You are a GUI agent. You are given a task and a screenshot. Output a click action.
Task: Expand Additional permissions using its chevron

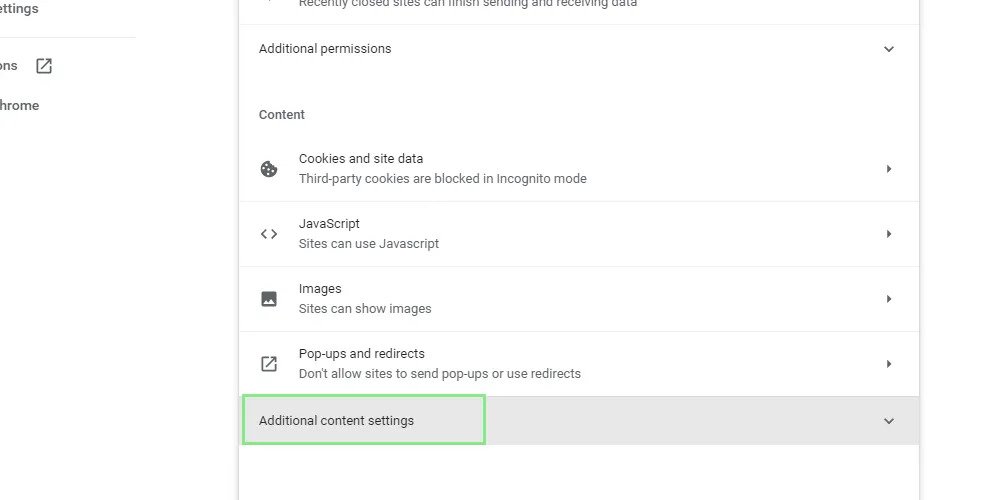point(888,49)
